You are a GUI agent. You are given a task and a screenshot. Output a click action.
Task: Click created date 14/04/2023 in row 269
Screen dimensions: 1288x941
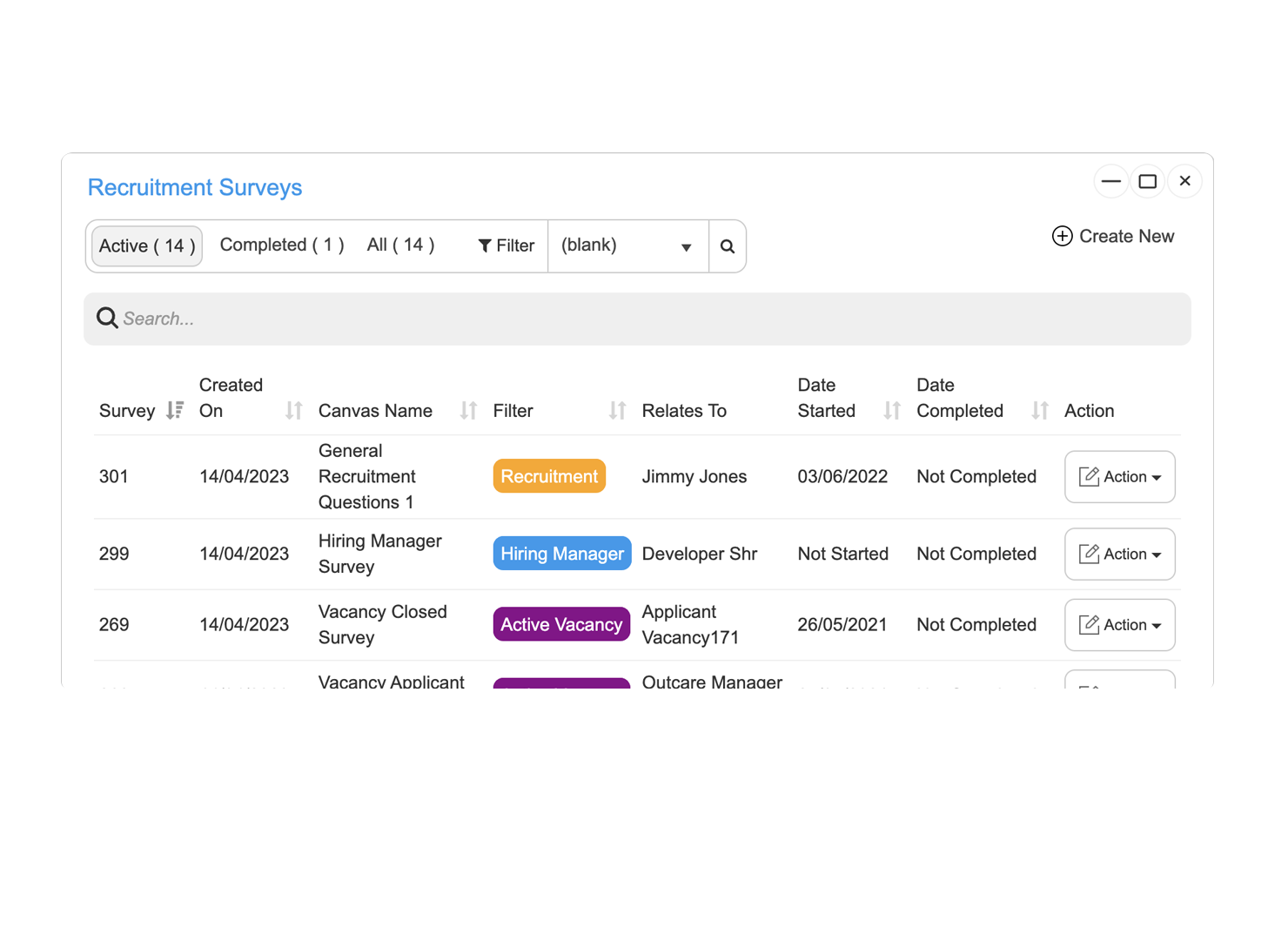coord(244,624)
